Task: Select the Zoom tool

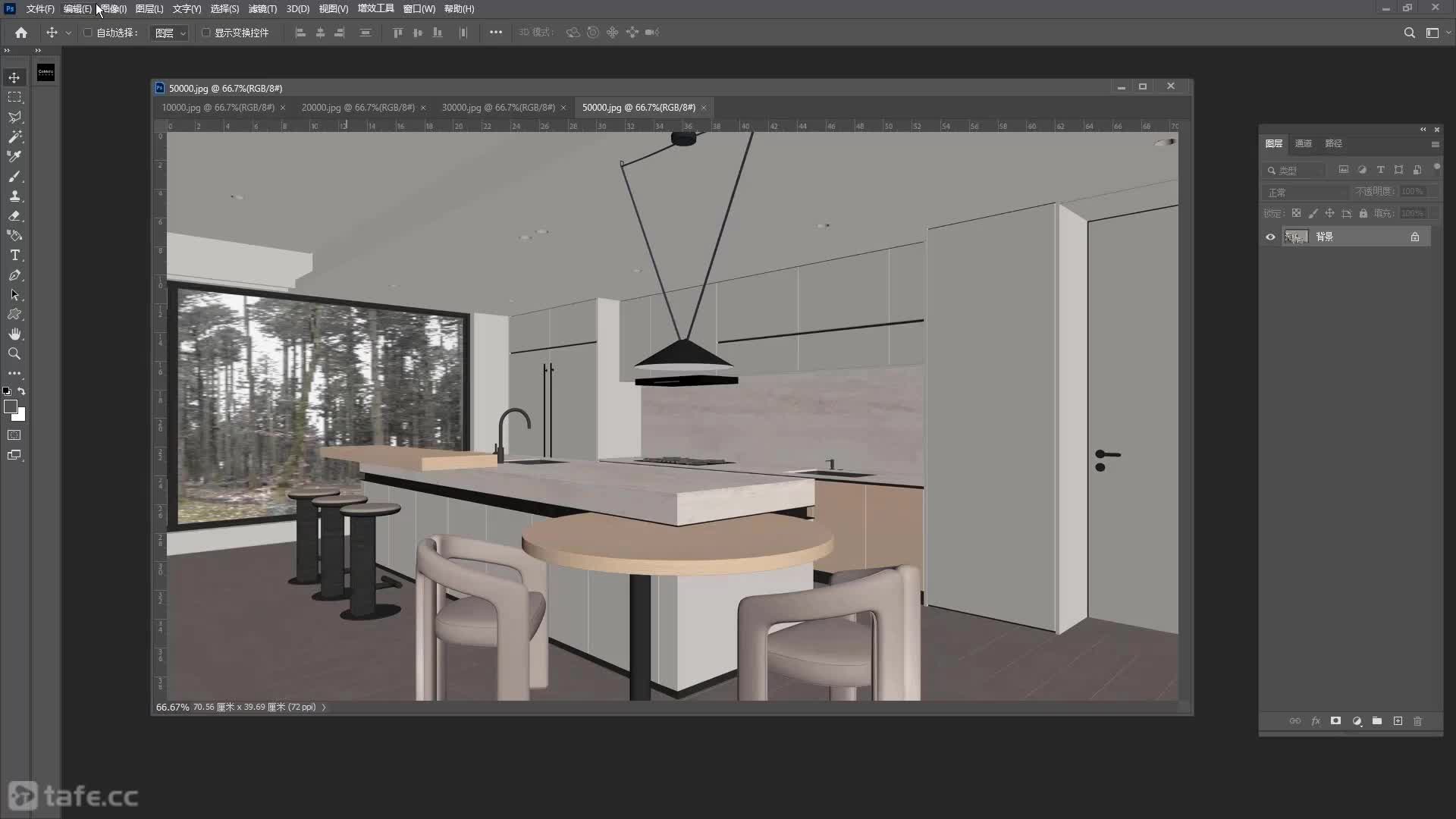Action: coord(14,354)
